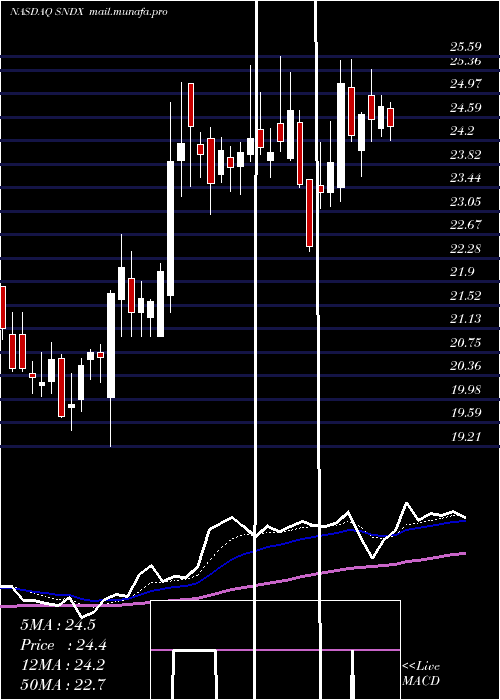Viewport: 500px width, 700px height.
Task: Click the 20.75 price axis label
Action: [x=465, y=342]
